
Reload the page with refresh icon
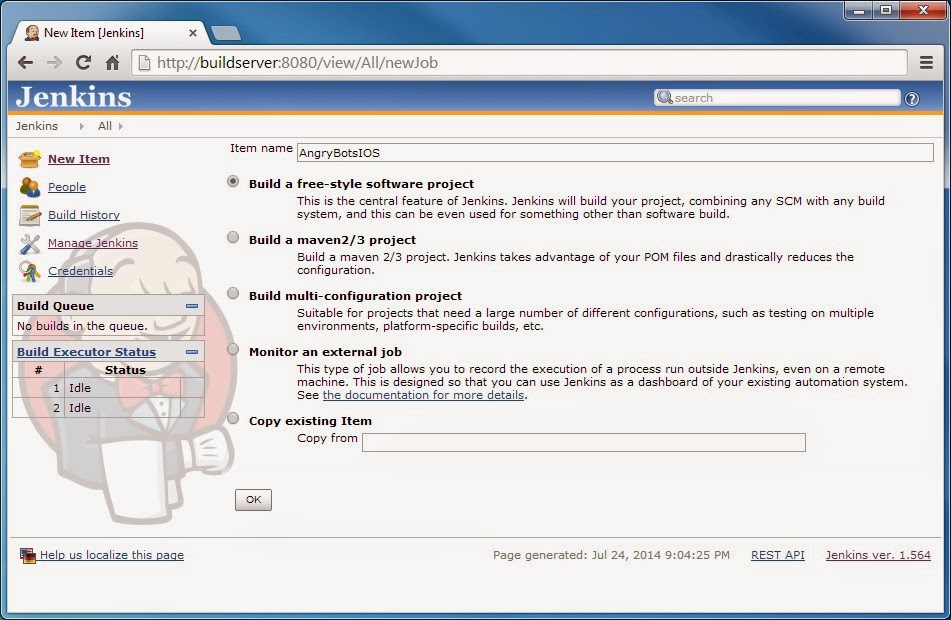[83, 62]
